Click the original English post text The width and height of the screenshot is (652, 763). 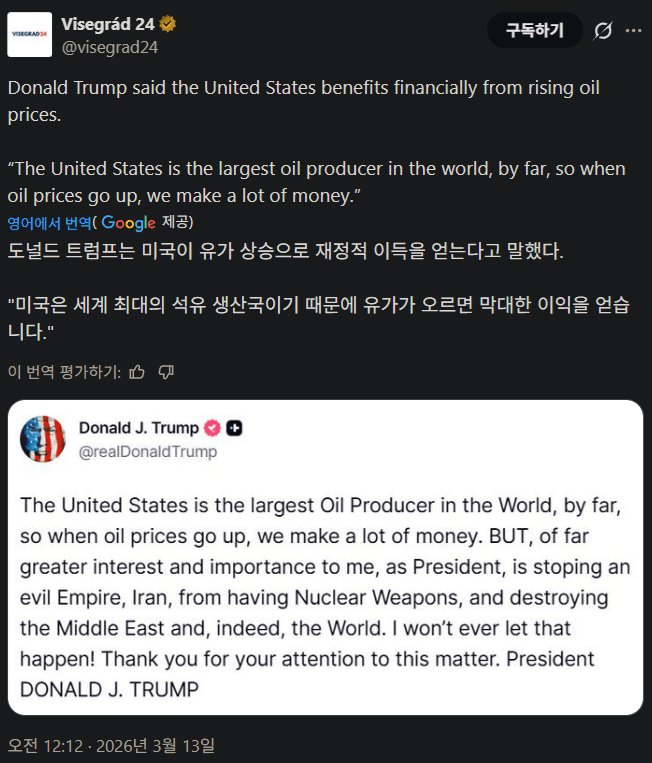coord(316,142)
